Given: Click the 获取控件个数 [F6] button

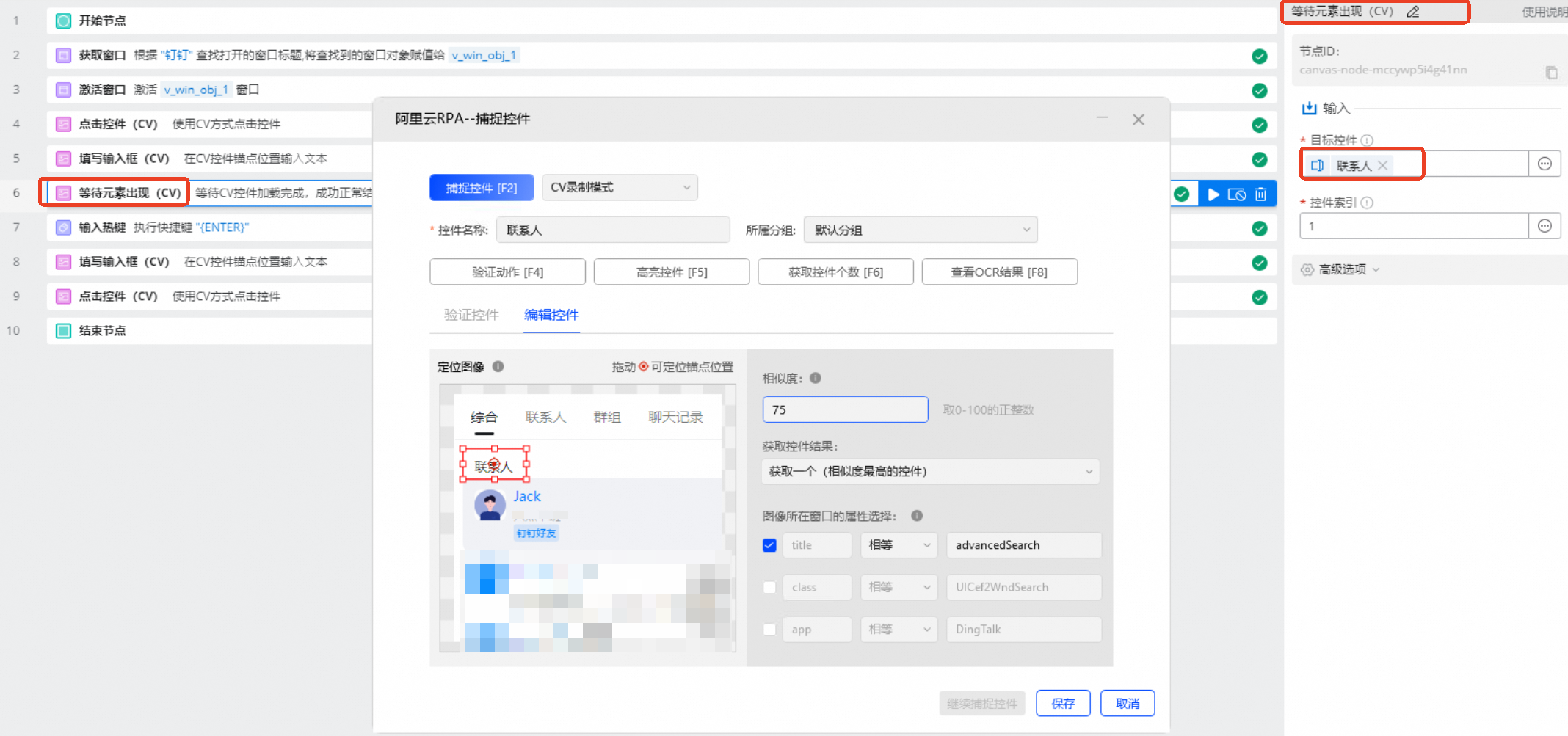Looking at the screenshot, I should (x=835, y=272).
